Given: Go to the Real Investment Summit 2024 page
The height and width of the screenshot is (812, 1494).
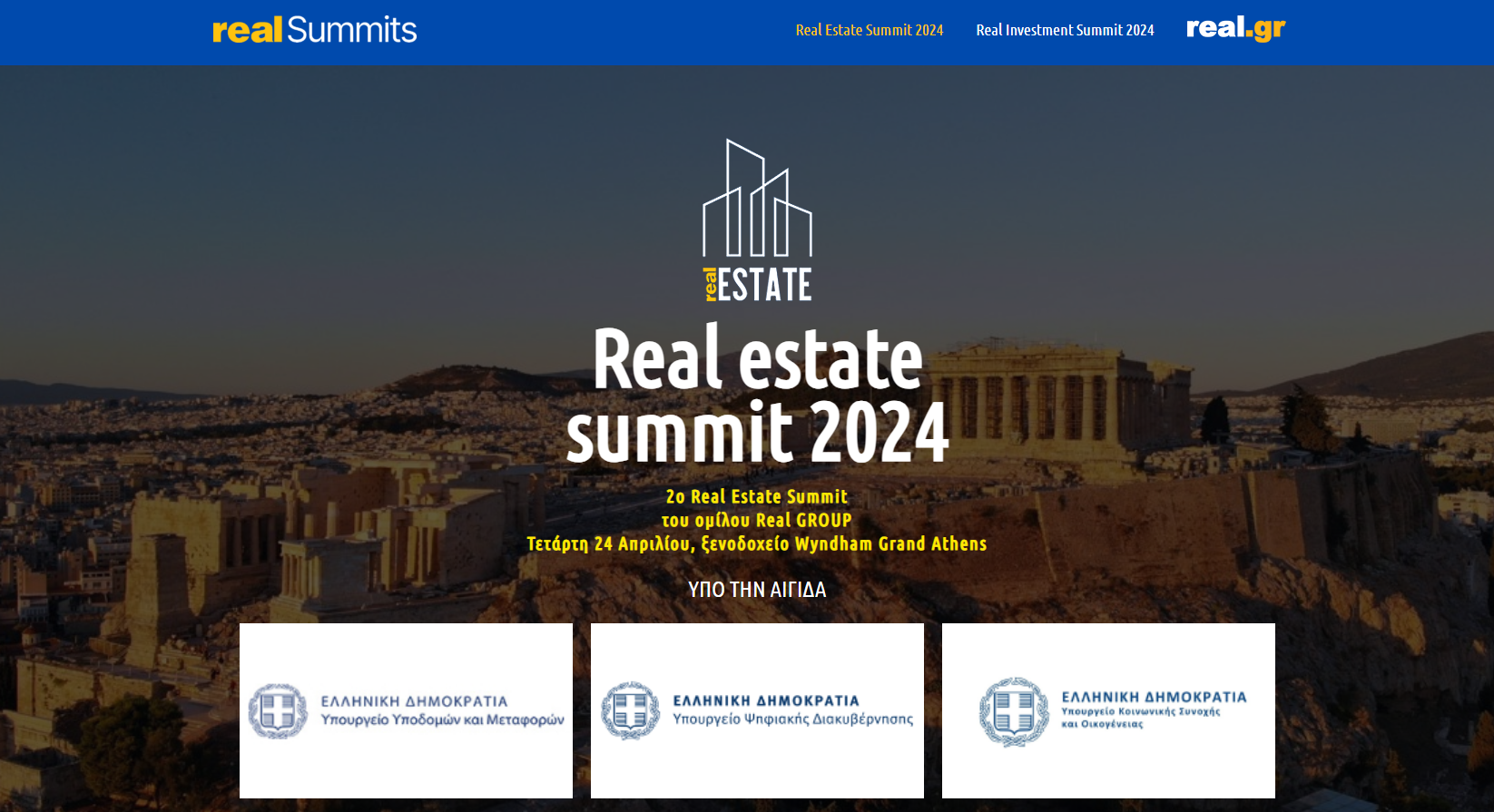Looking at the screenshot, I should pos(1065,30).
